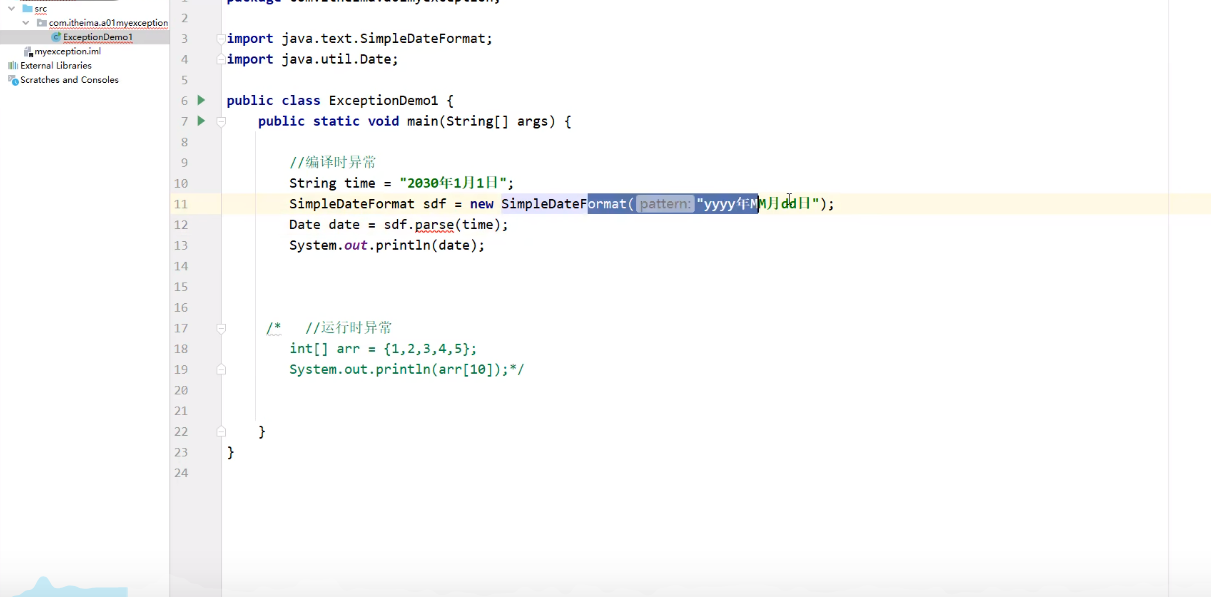Screen dimensions: 1211x597
Task: Expand the folded block comment on line 17
Action: click(221, 327)
